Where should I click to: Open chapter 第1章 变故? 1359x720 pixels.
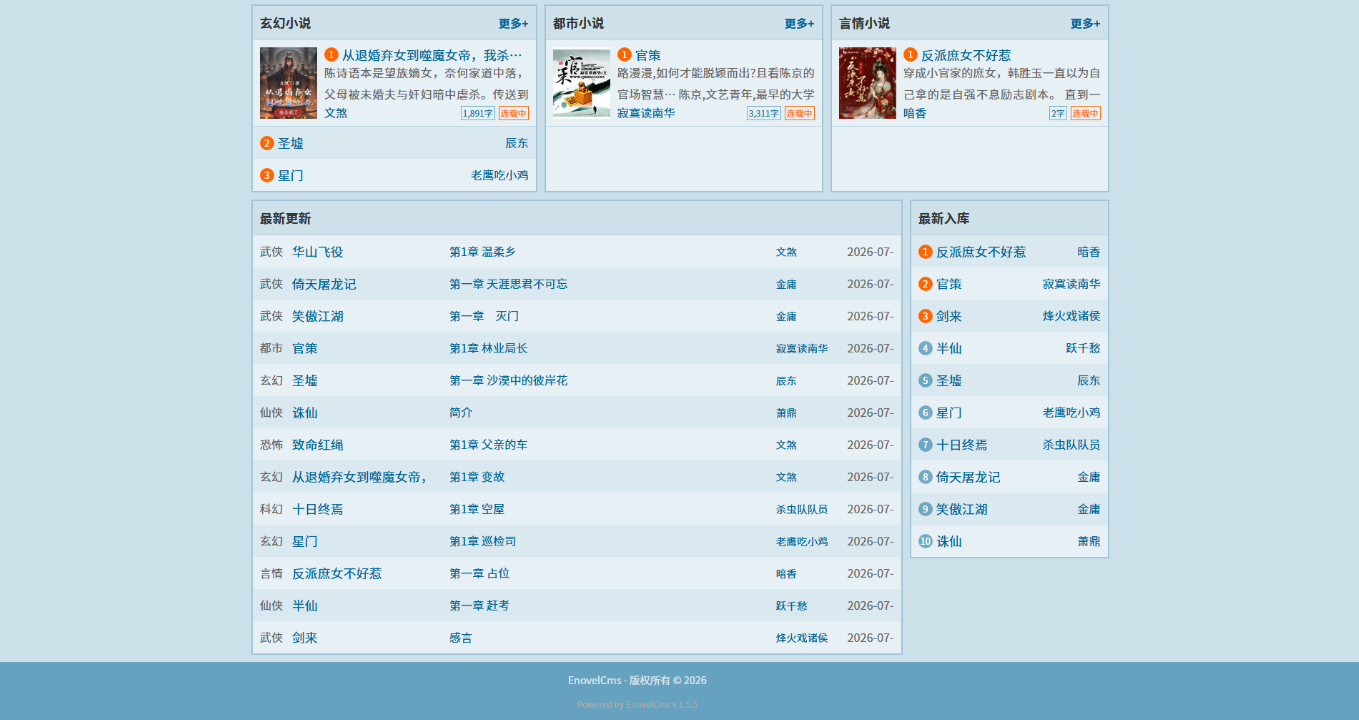[477, 477]
